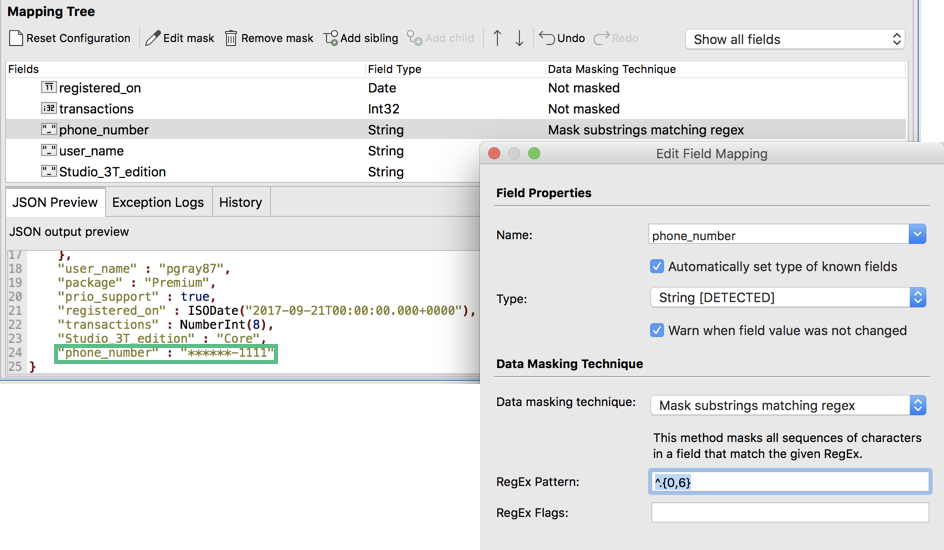This screenshot has height=550, width=944.
Task: Open the Show all fields dropdown
Action: pyautogui.click(x=795, y=40)
